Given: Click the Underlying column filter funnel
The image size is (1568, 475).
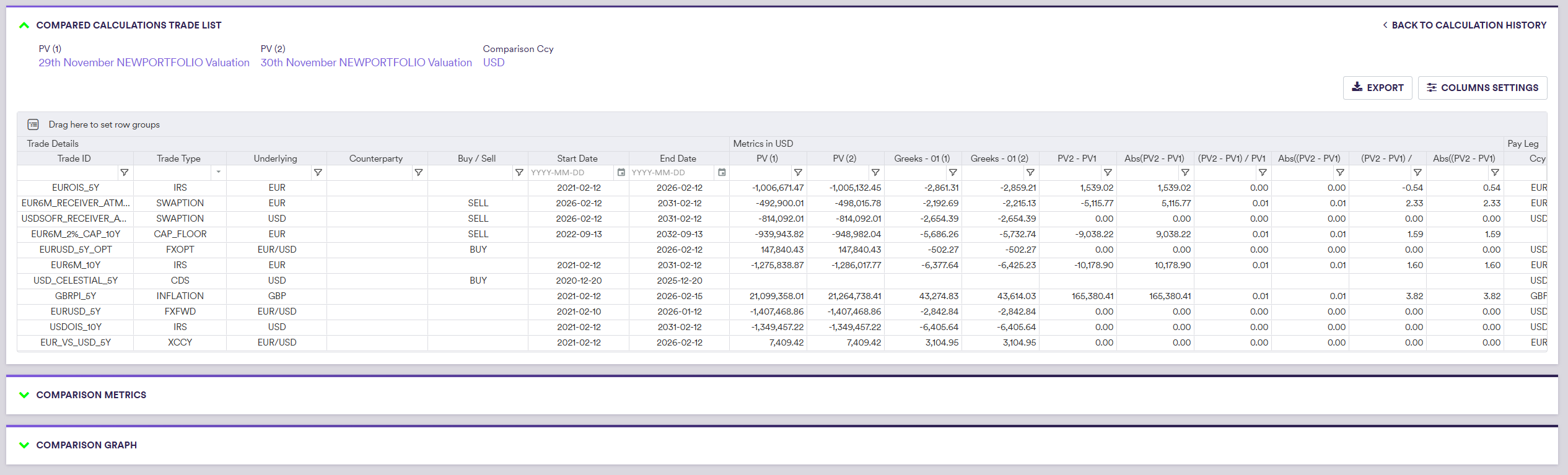Looking at the screenshot, I should (318, 173).
